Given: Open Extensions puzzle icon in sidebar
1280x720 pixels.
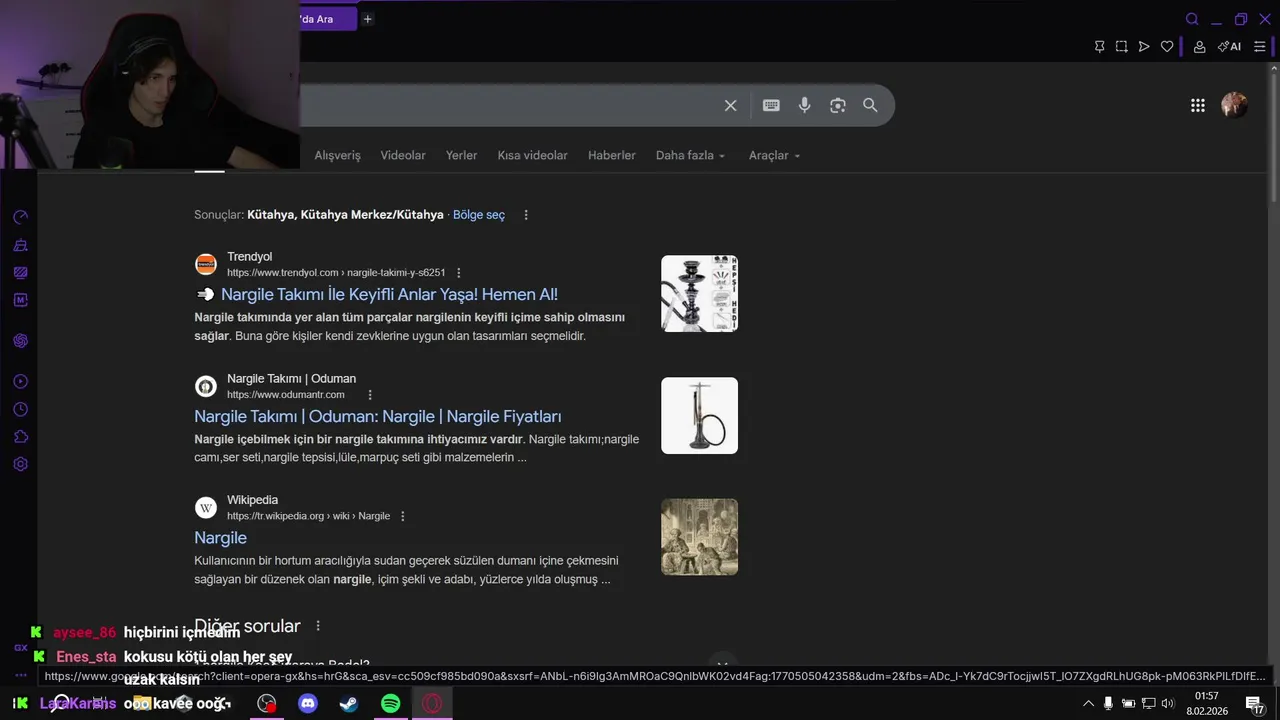Looking at the screenshot, I should 20,437.
